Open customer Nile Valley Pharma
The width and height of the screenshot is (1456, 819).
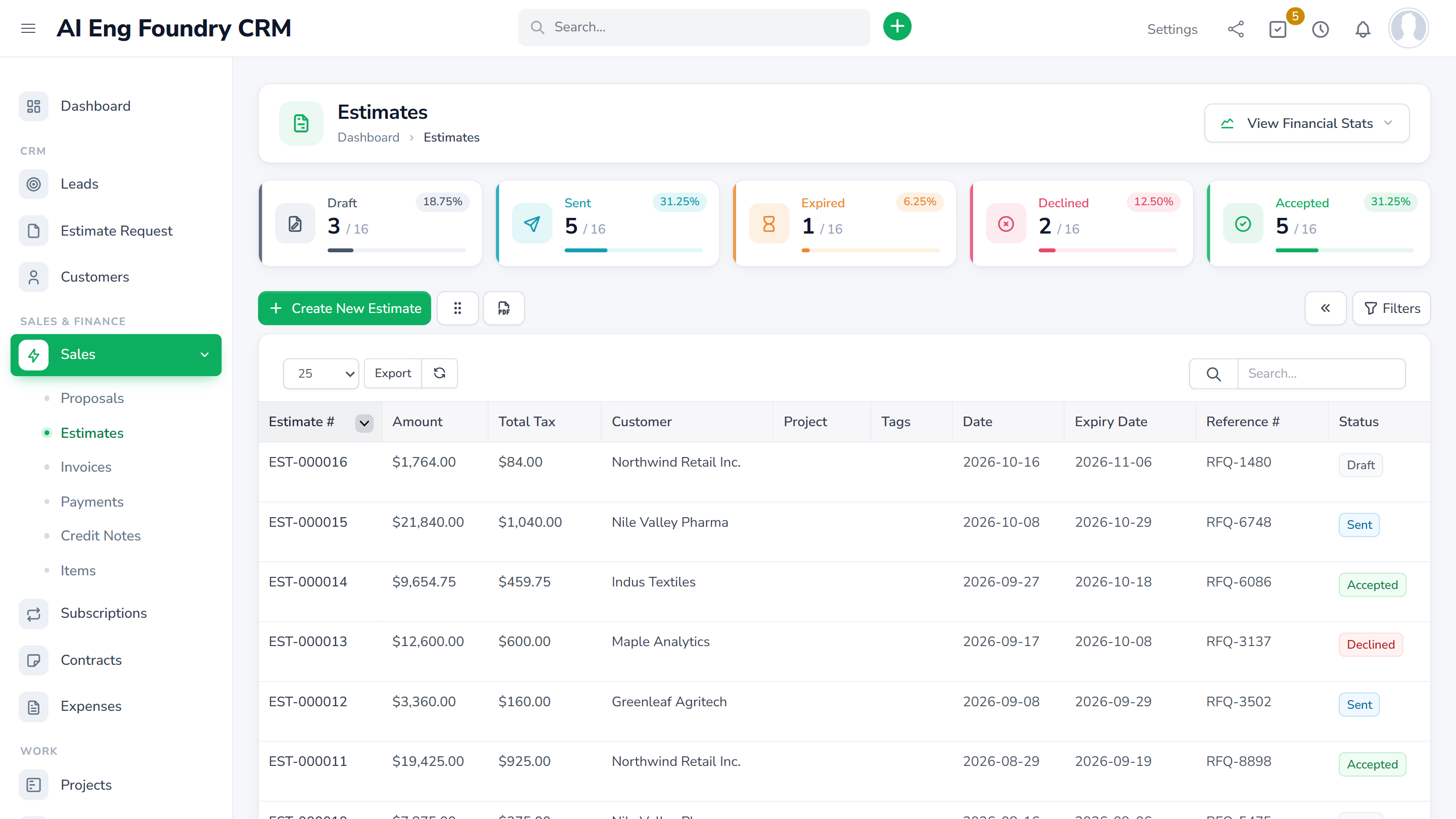tap(669, 522)
